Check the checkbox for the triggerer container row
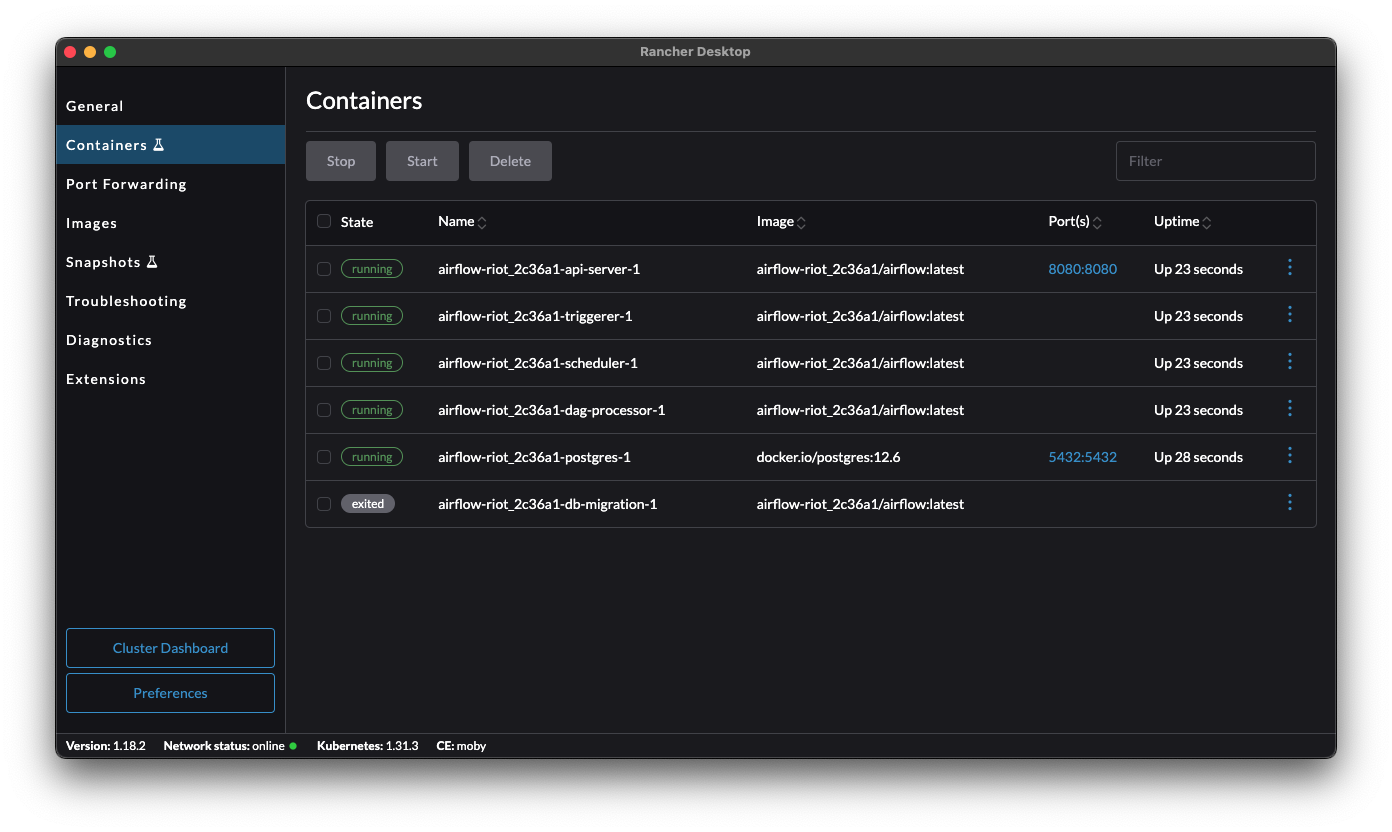 323,315
